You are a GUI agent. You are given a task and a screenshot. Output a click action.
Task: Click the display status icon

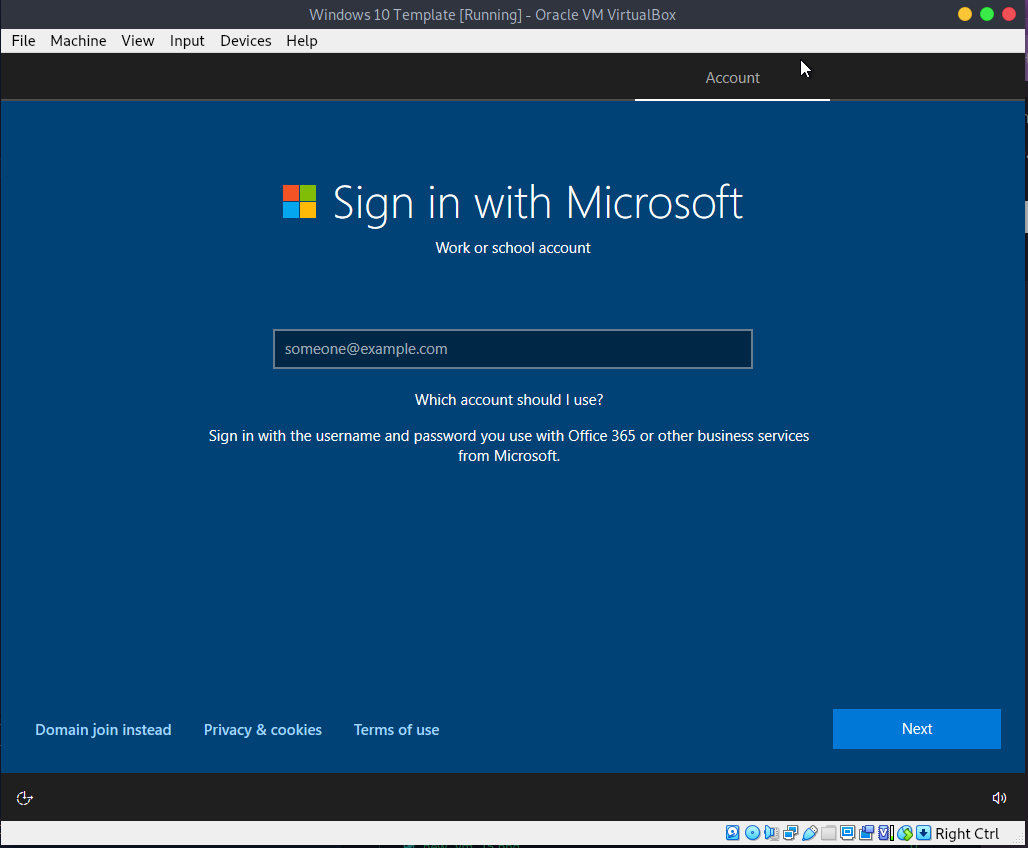847,833
